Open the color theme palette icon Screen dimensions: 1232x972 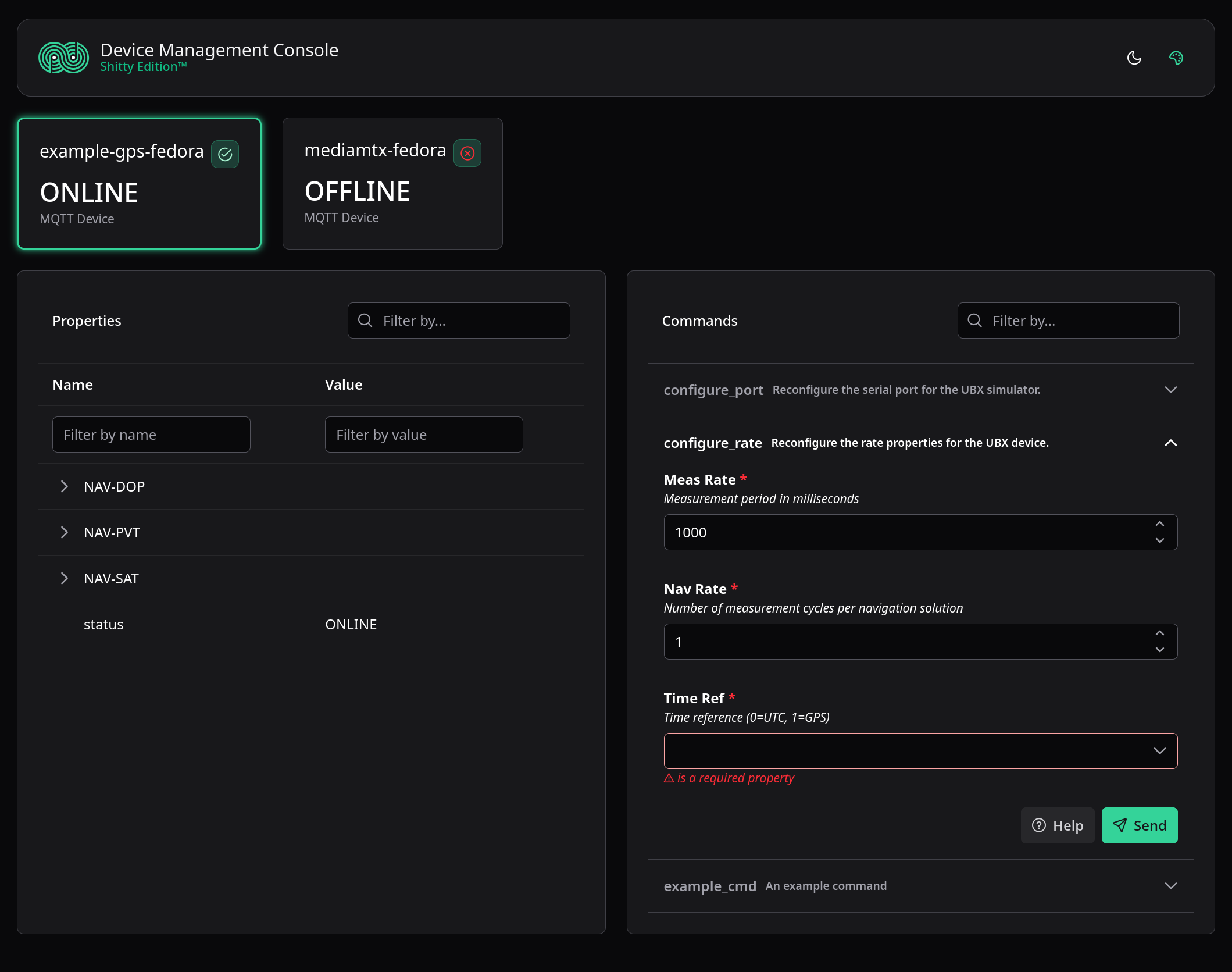tap(1176, 58)
